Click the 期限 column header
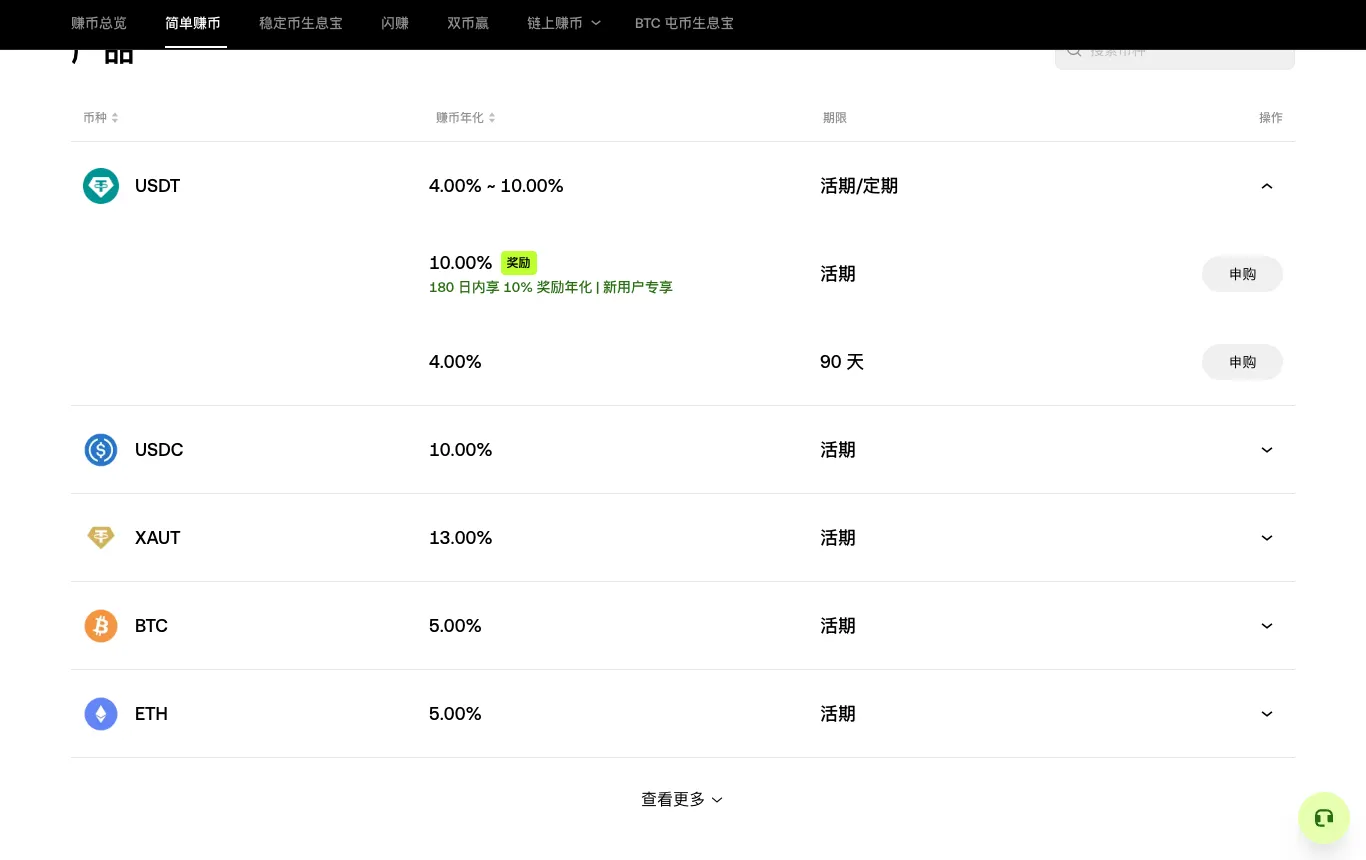 pyautogui.click(x=835, y=118)
